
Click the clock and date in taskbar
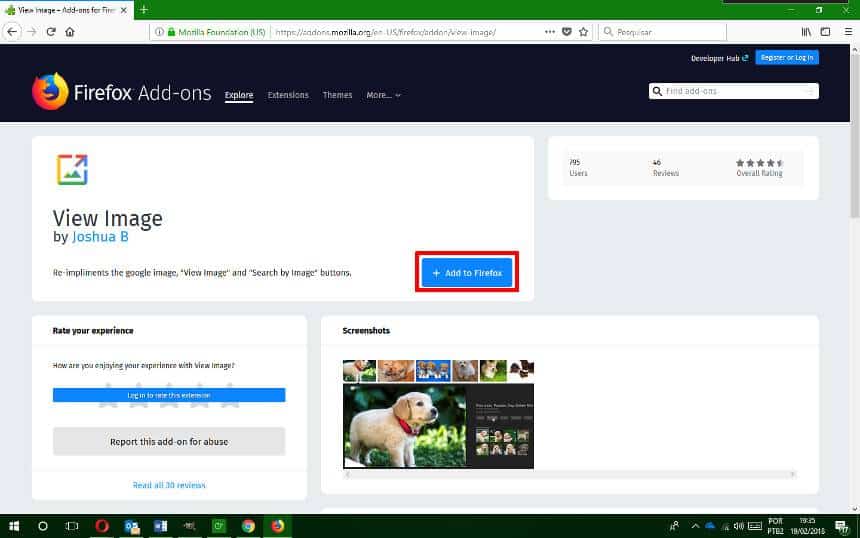click(x=807, y=526)
